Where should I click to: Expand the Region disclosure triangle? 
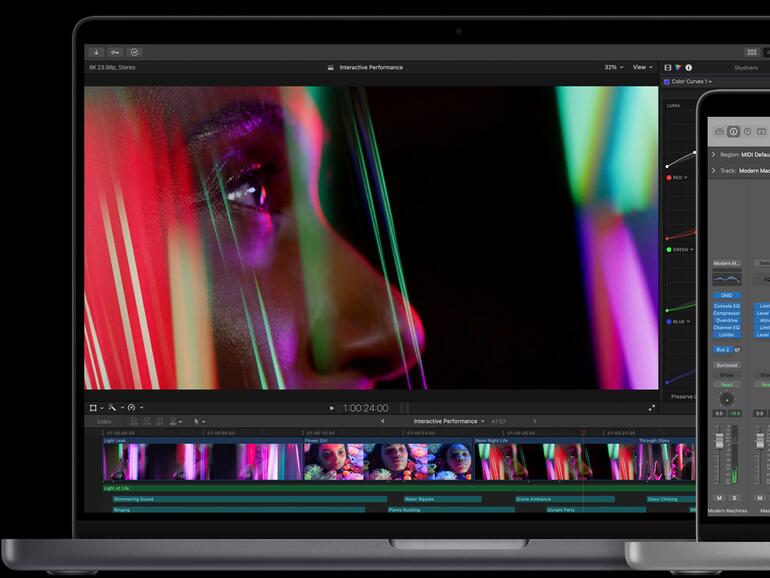[713, 155]
